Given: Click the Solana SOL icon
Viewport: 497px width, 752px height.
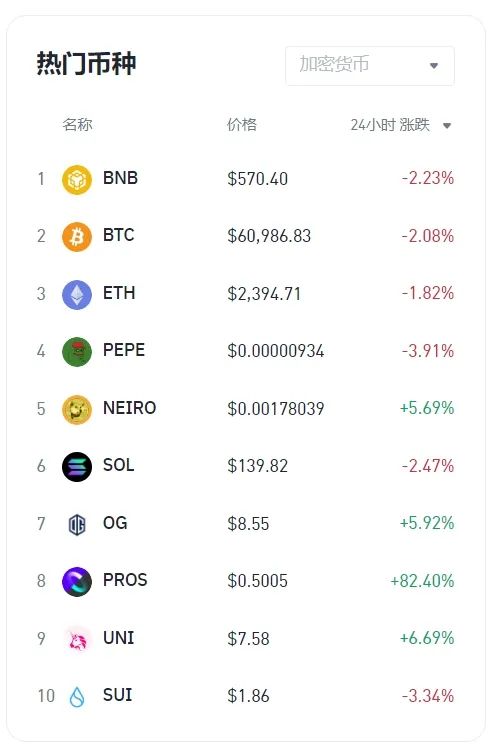Looking at the screenshot, I should click(x=77, y=467).
